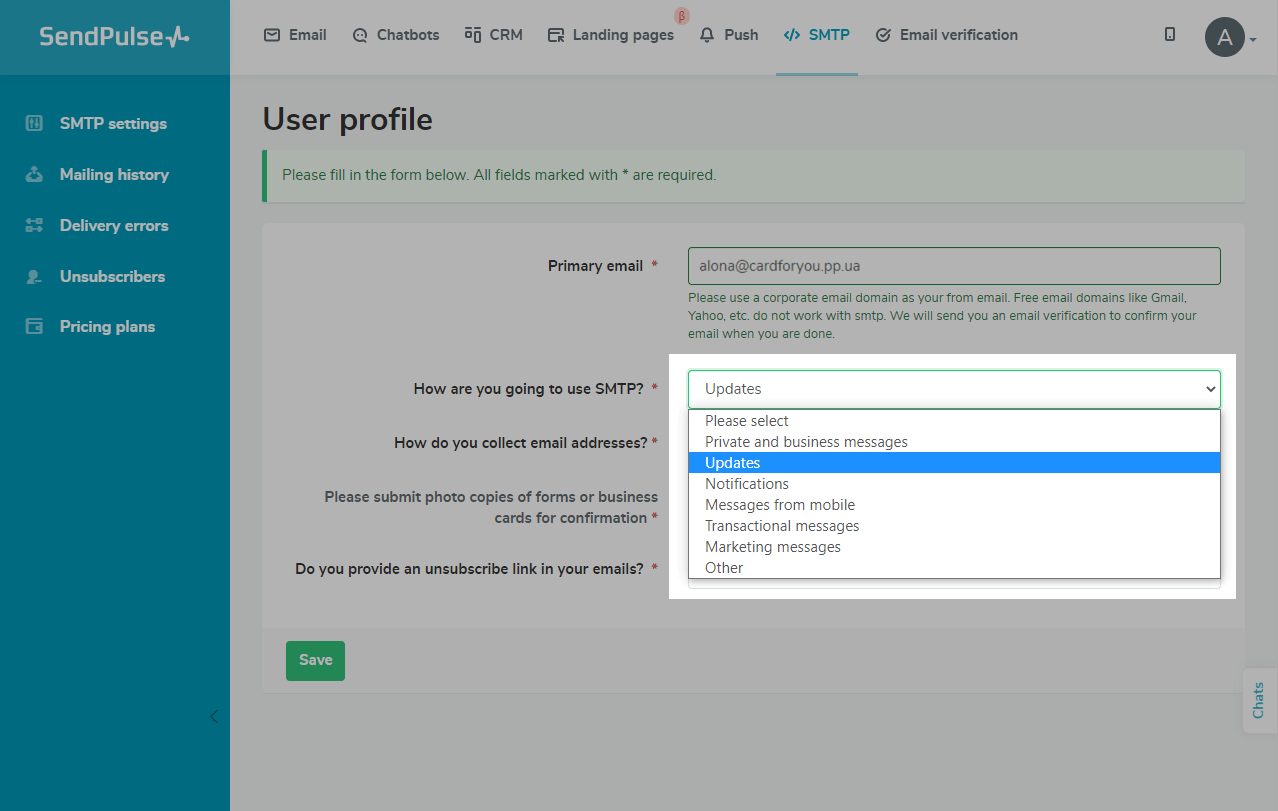Click the Pricing plans sidebar icon
The image size is (1278, 811).
34,327
